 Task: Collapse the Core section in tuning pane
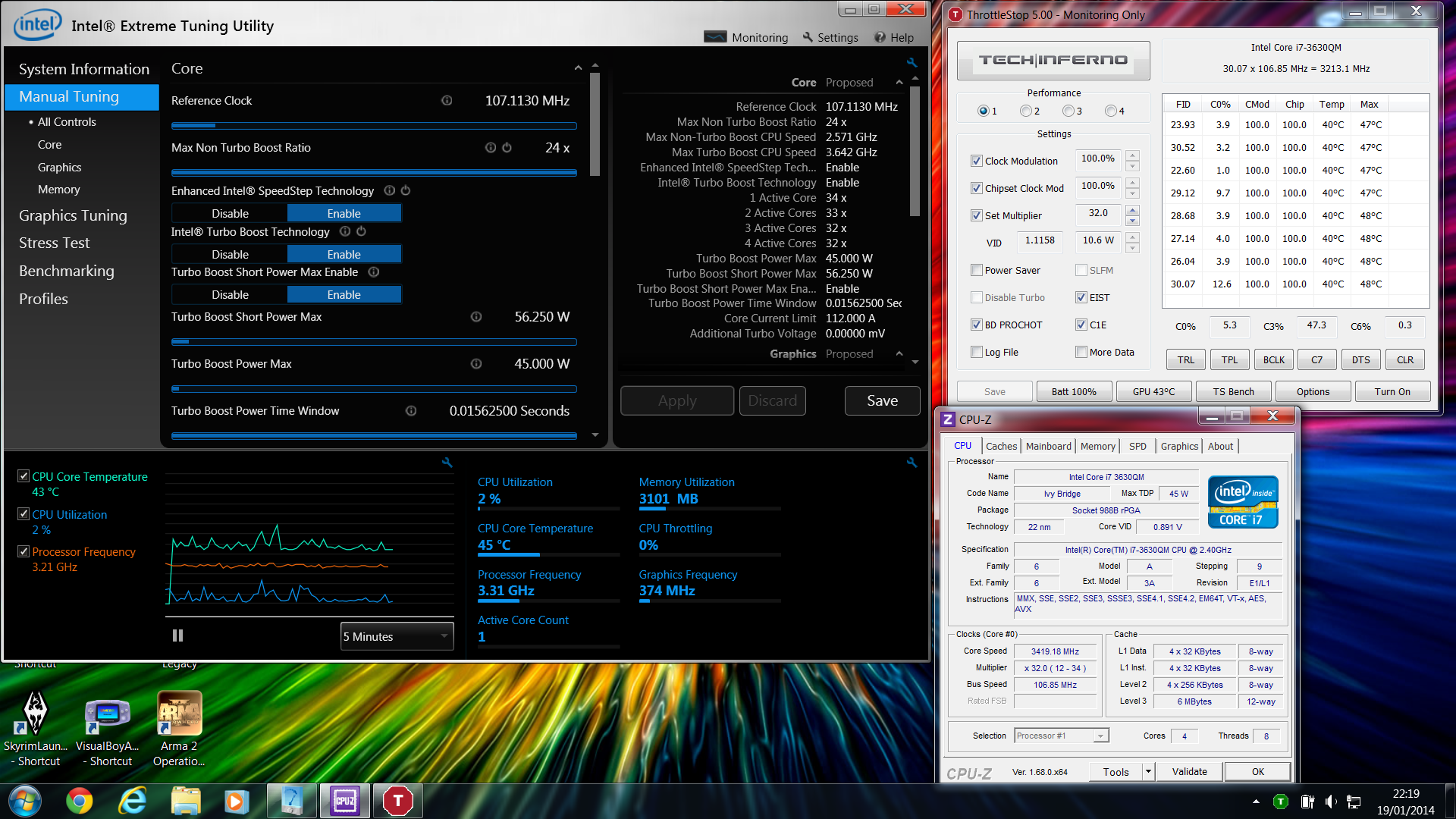[579, 68]
